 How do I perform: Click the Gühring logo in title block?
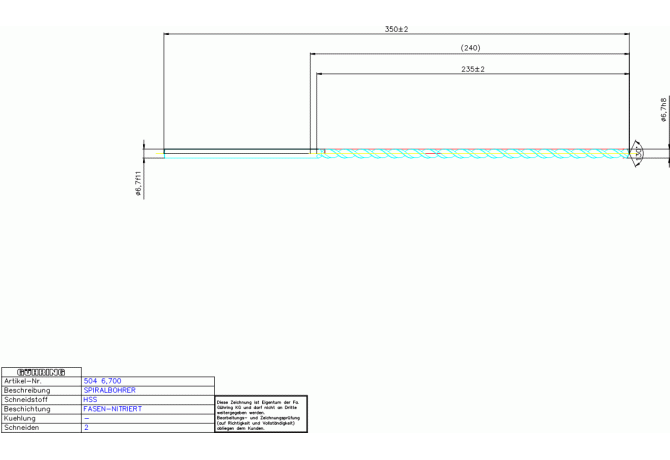pos(41,372)
